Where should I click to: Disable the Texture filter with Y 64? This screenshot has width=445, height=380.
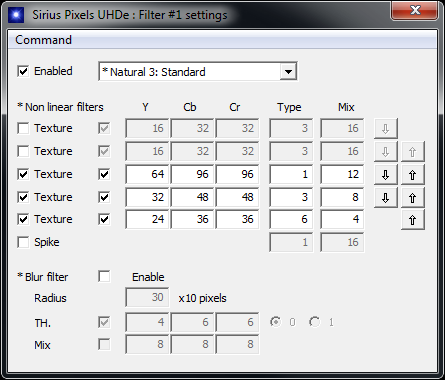tap(23, 174)
